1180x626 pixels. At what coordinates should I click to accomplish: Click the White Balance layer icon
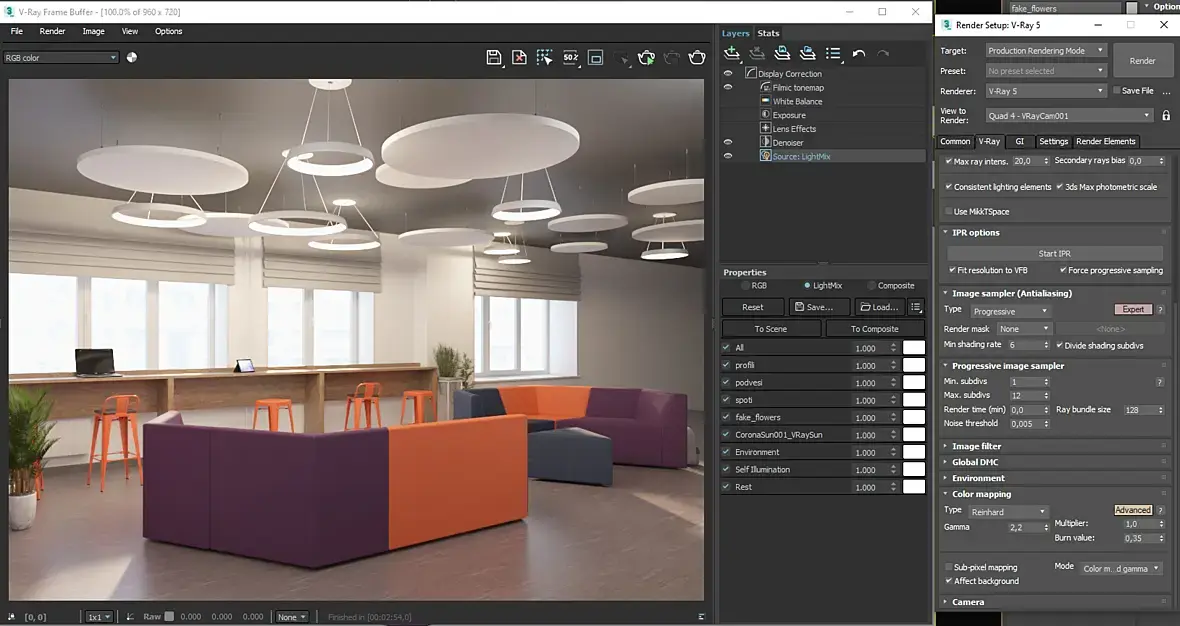tap(765, 101)
